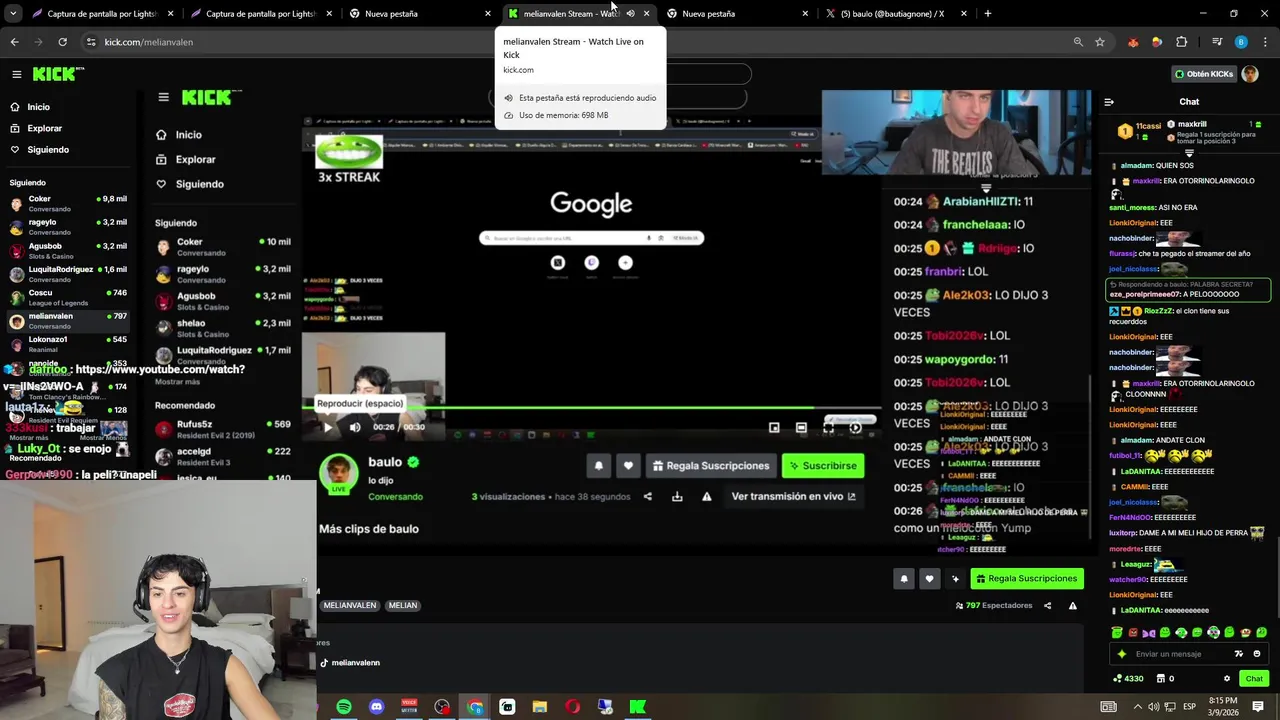Viewport: 1280px width, 720px height.
Task: Open a new browser tab
Action: [987, 13]
